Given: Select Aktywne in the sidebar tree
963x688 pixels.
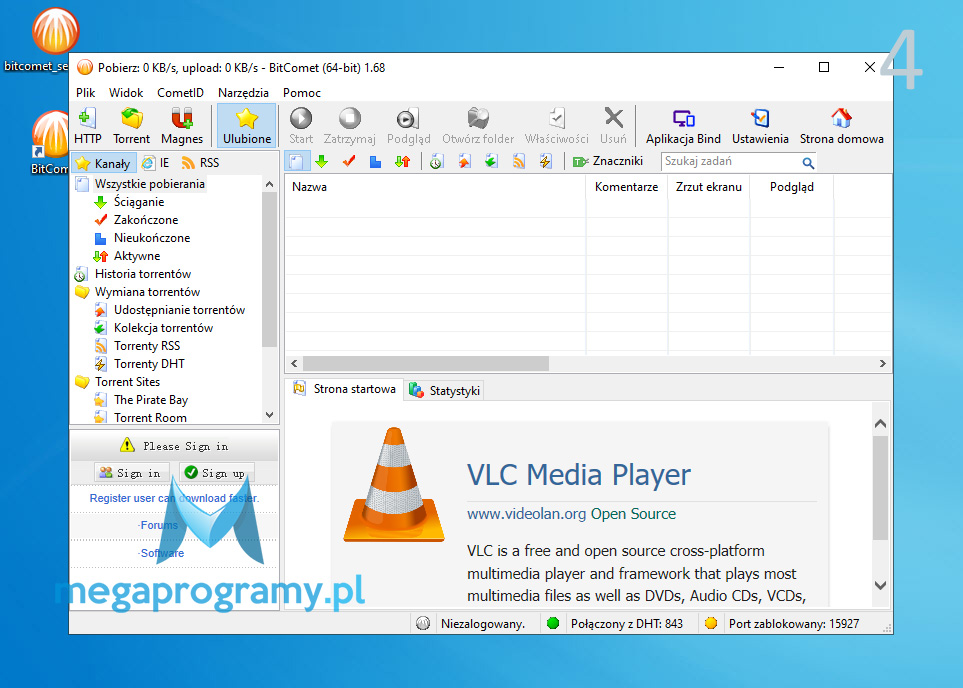Looking at the screenshot, I should pos(137,256).
